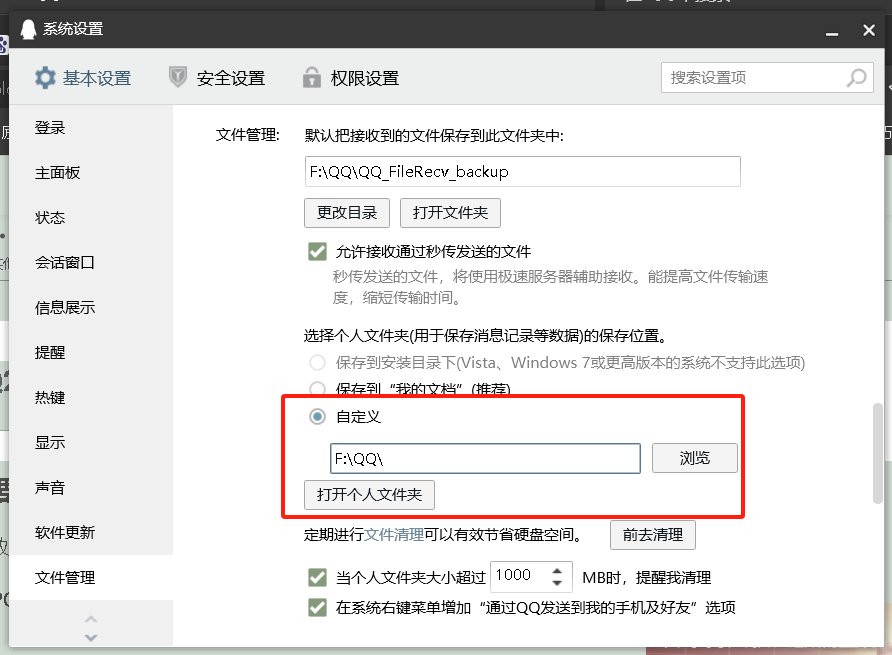Image resolution: width=892 pixels, height=655 pixels.
Task: Open 热键 settings
Action: click(91, 397)
